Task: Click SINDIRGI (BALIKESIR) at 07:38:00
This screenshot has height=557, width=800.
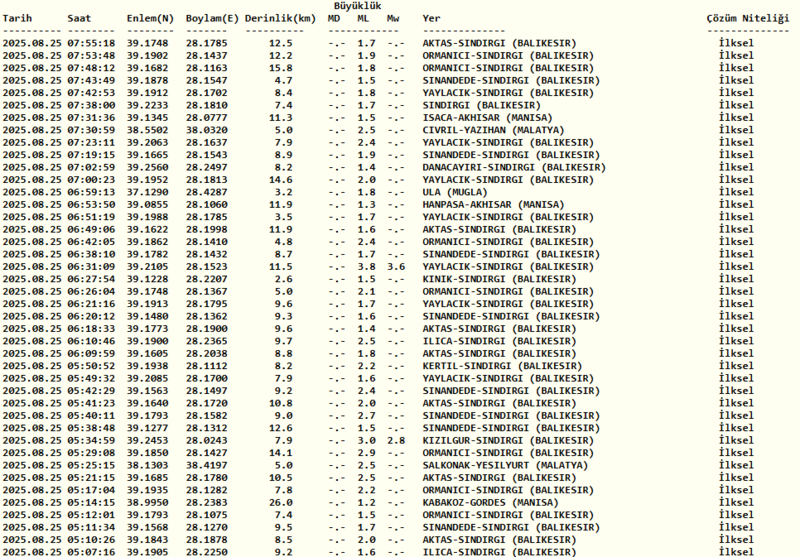Action: point(481,106)
